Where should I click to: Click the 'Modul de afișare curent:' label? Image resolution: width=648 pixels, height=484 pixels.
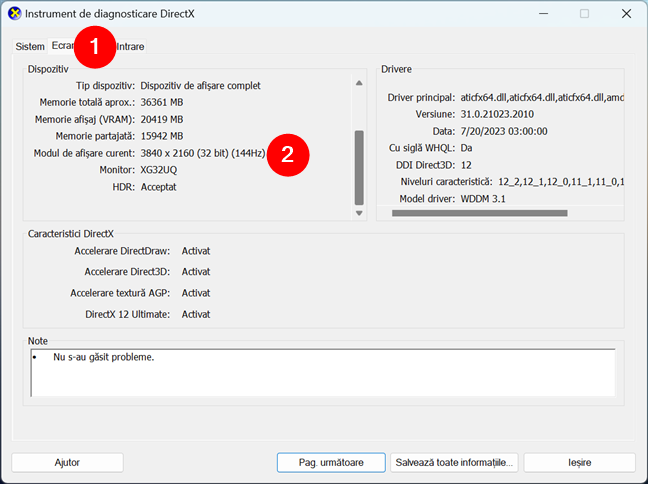coord(84,153)
